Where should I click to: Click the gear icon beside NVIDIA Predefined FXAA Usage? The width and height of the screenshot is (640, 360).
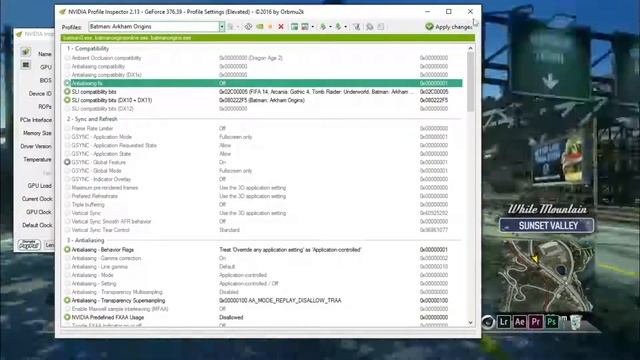[x=67, y=317]
